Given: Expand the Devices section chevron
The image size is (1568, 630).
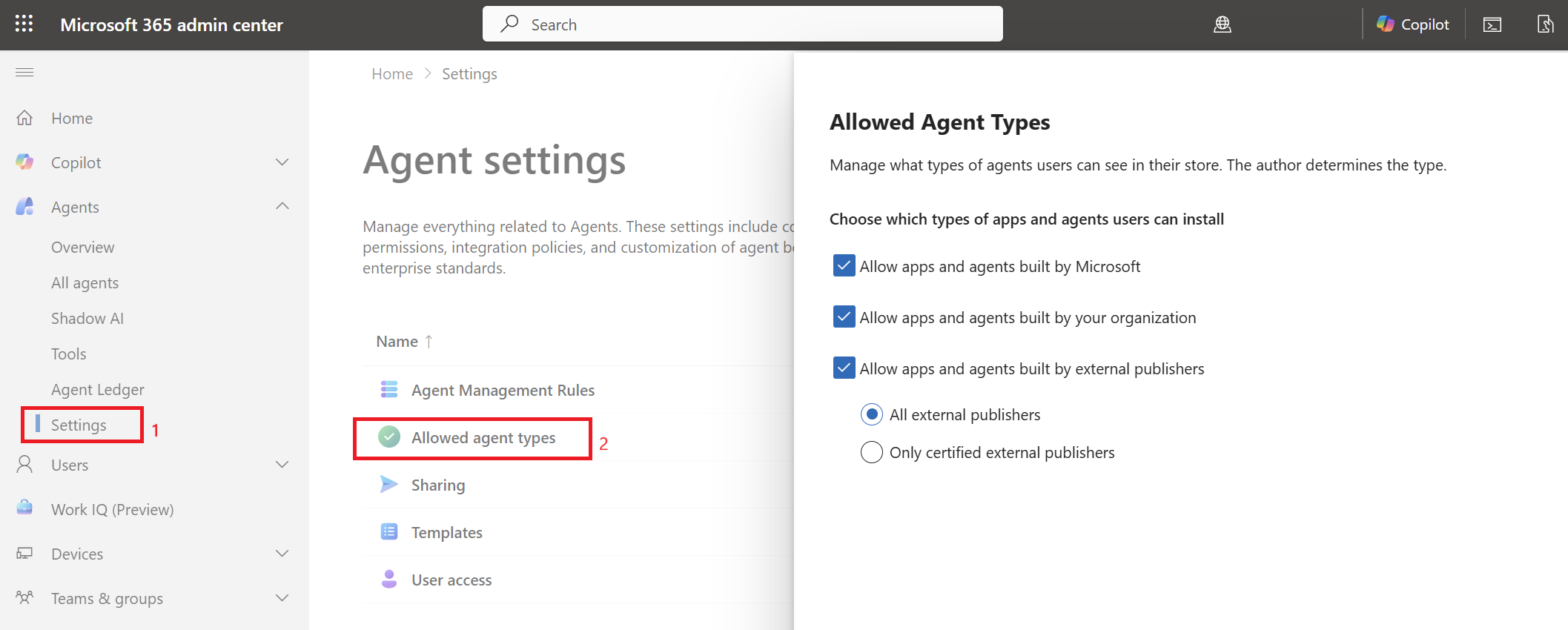Looking at the screenshot, I should pos(282,554).
